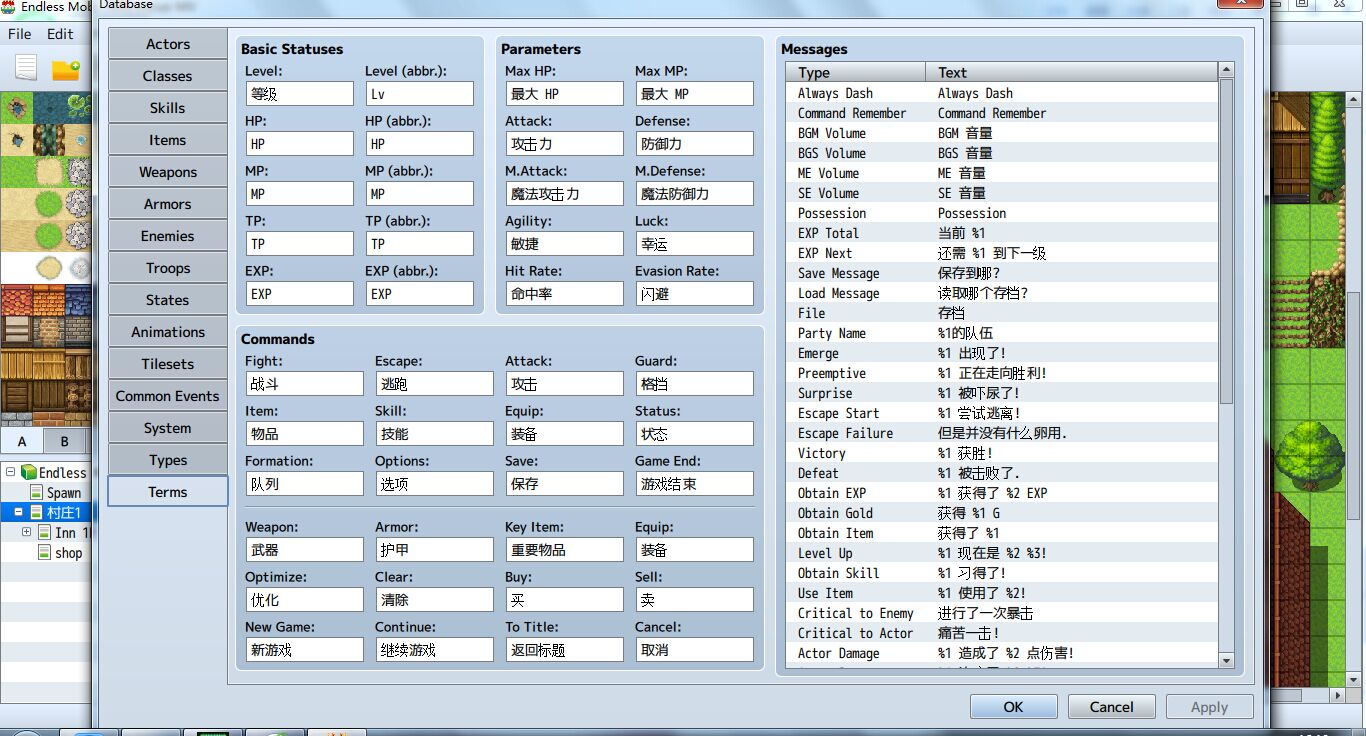Click the Level term input field
This screenshot has height=736, width=1366.
point(300,94)
